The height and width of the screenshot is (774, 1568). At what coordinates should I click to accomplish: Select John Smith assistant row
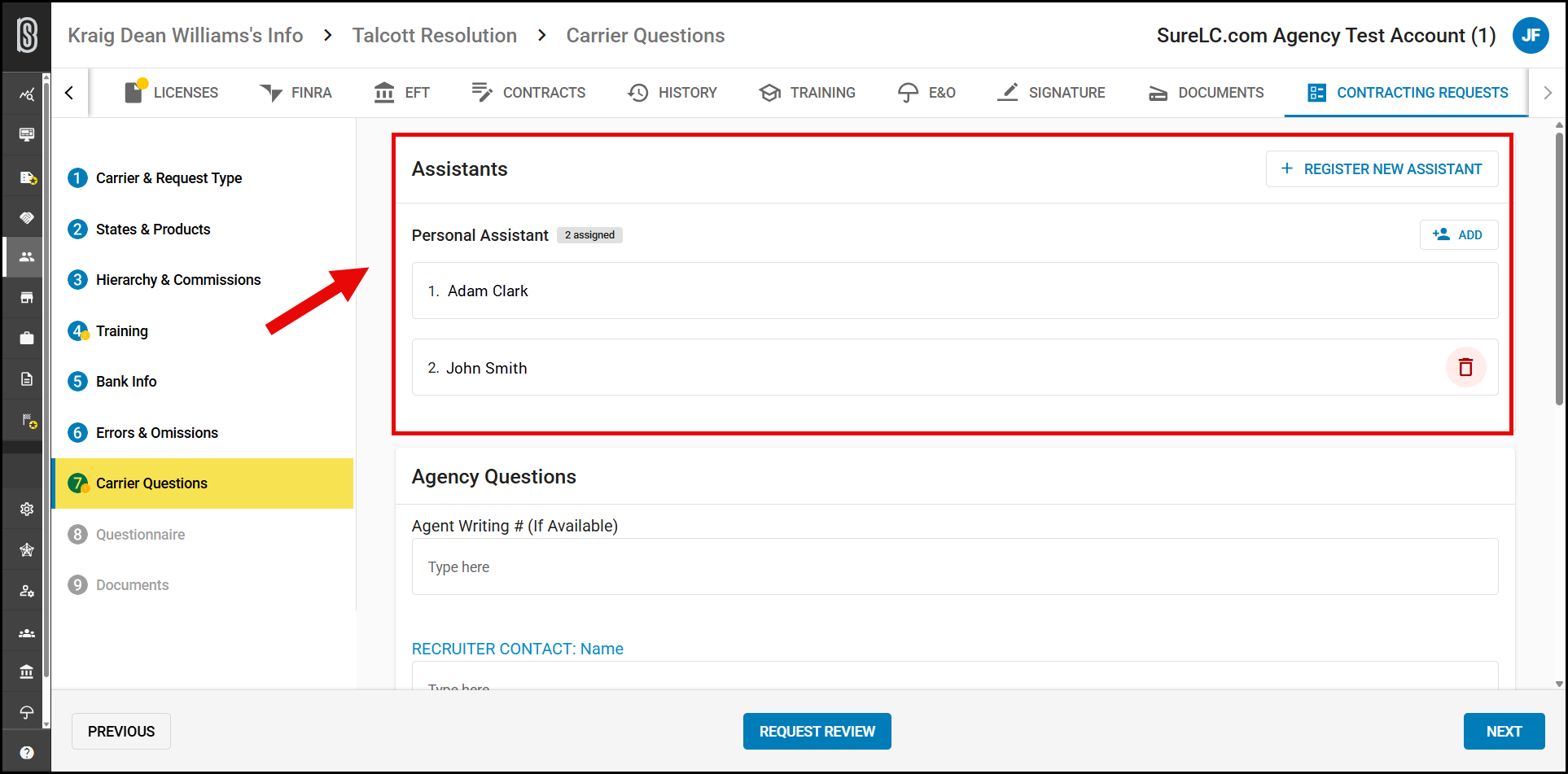click(955, 367)
